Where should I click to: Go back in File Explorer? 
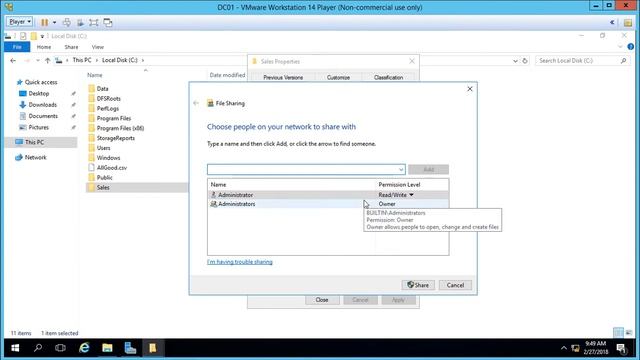(13, 60)
